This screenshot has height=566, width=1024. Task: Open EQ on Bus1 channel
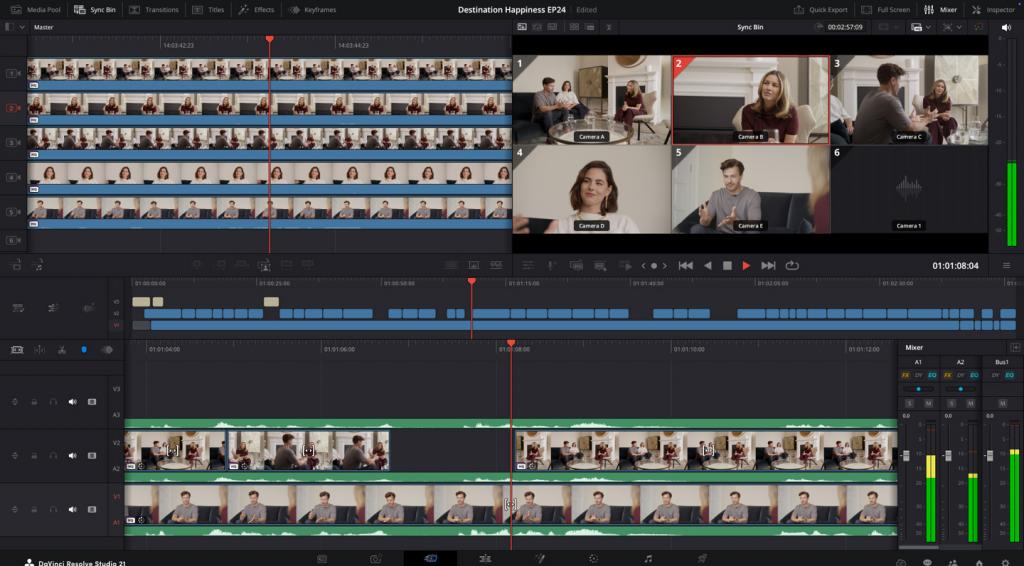click(1010, 375)
